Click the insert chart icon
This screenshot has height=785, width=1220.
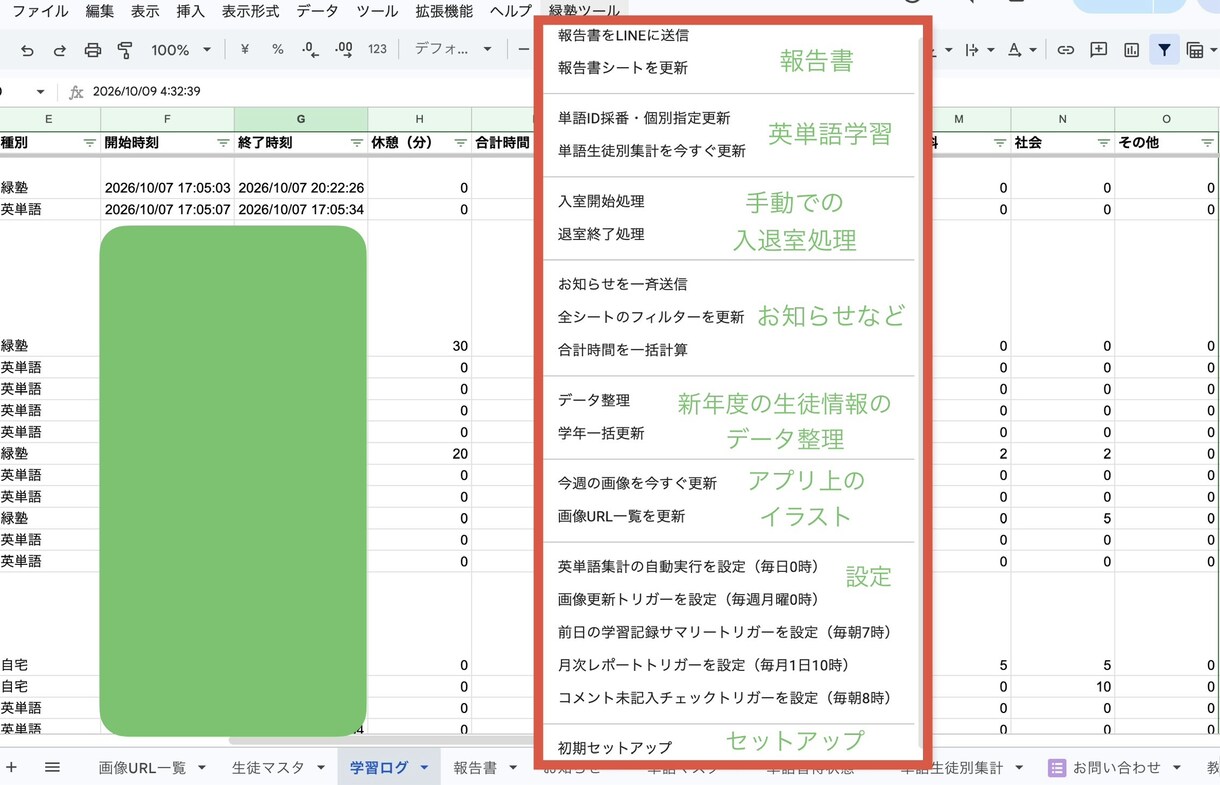[x=1132, y=50]
